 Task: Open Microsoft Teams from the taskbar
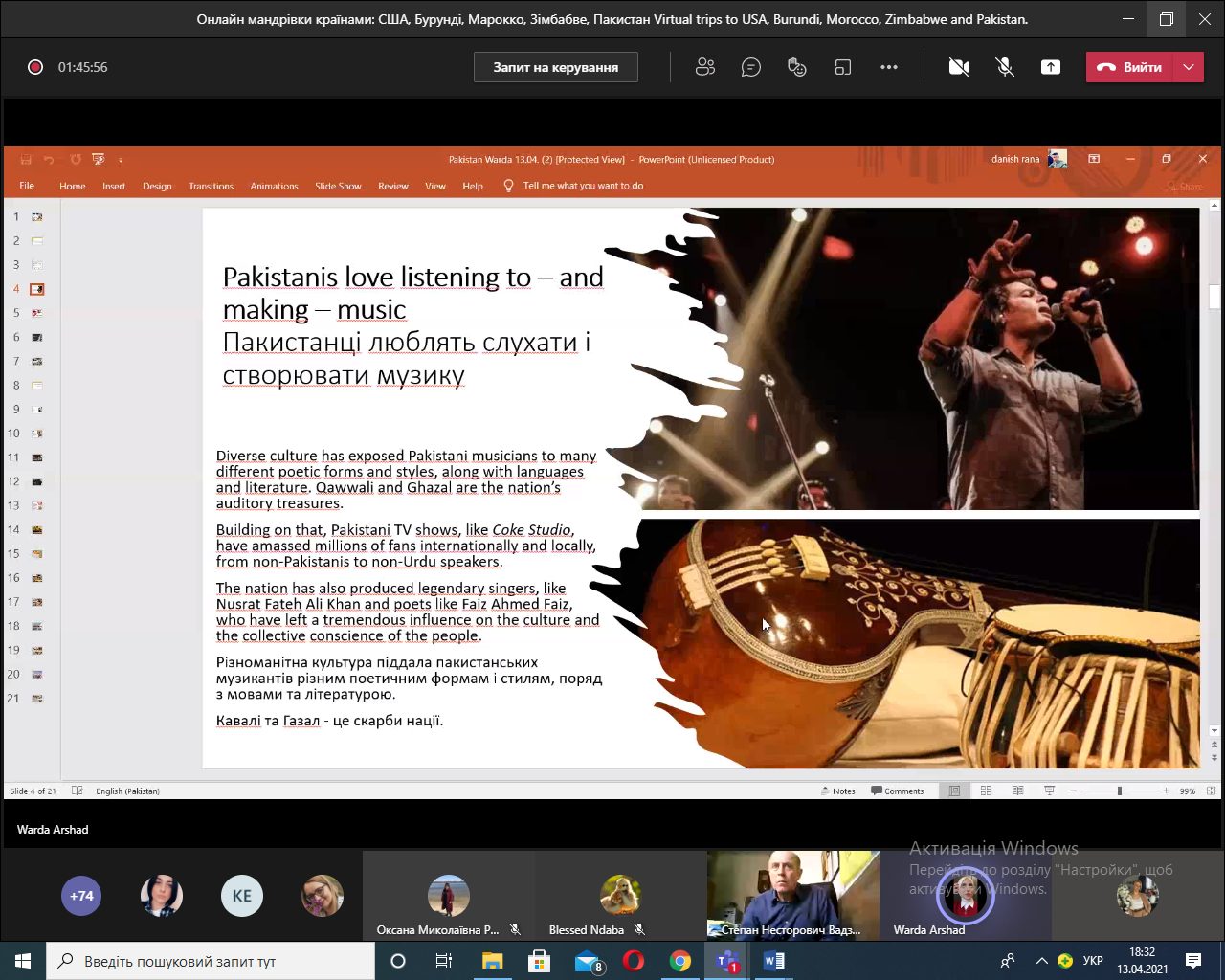coord(727,961)
